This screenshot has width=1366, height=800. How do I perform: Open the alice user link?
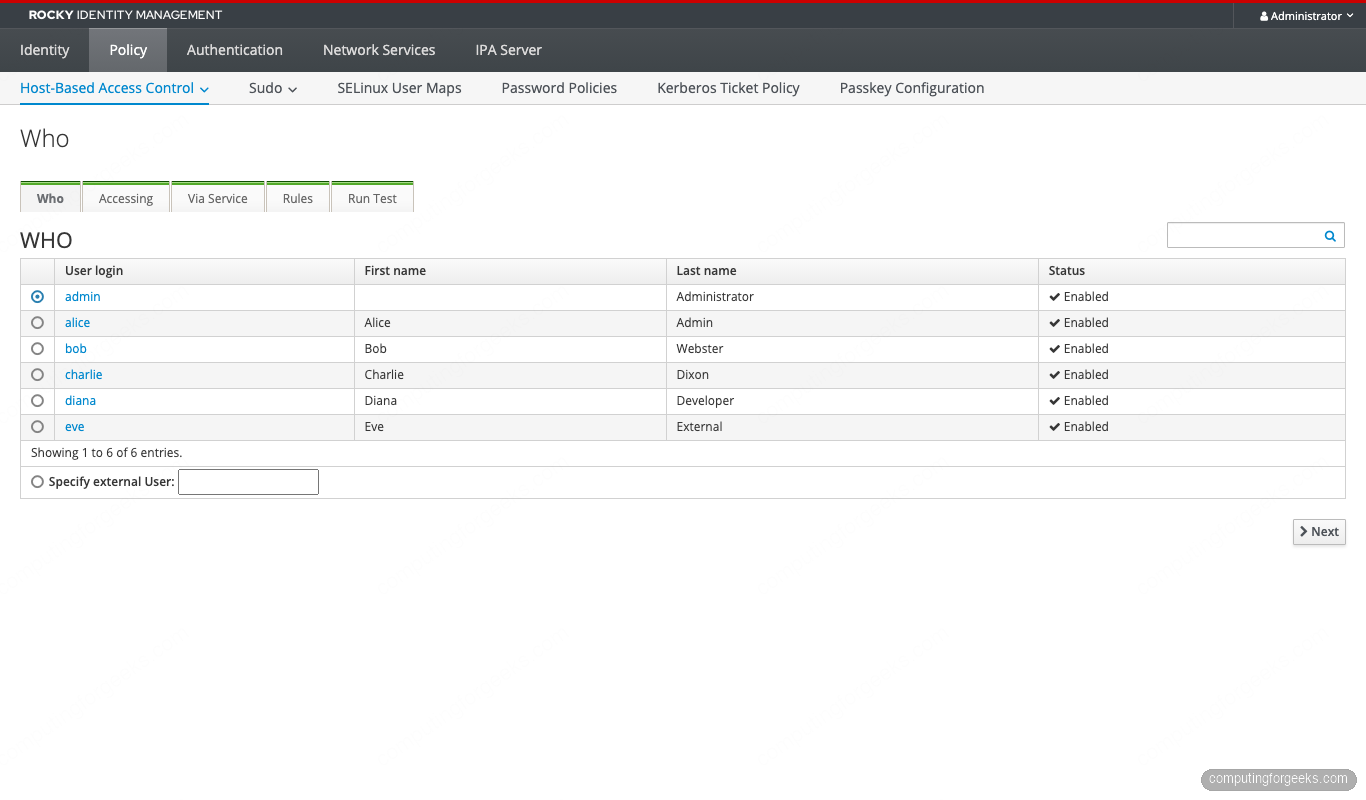click(78, 323)
